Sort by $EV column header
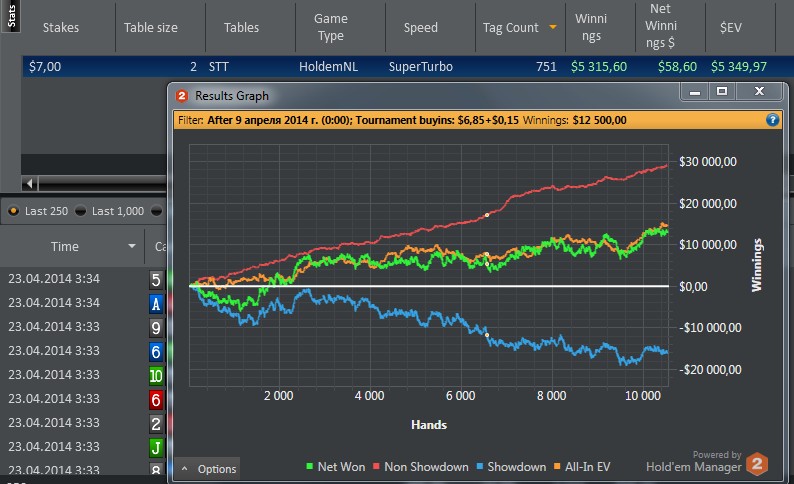The width and height of the screenshot is (794, 484). pyautogui.click(x=731, y=27)
